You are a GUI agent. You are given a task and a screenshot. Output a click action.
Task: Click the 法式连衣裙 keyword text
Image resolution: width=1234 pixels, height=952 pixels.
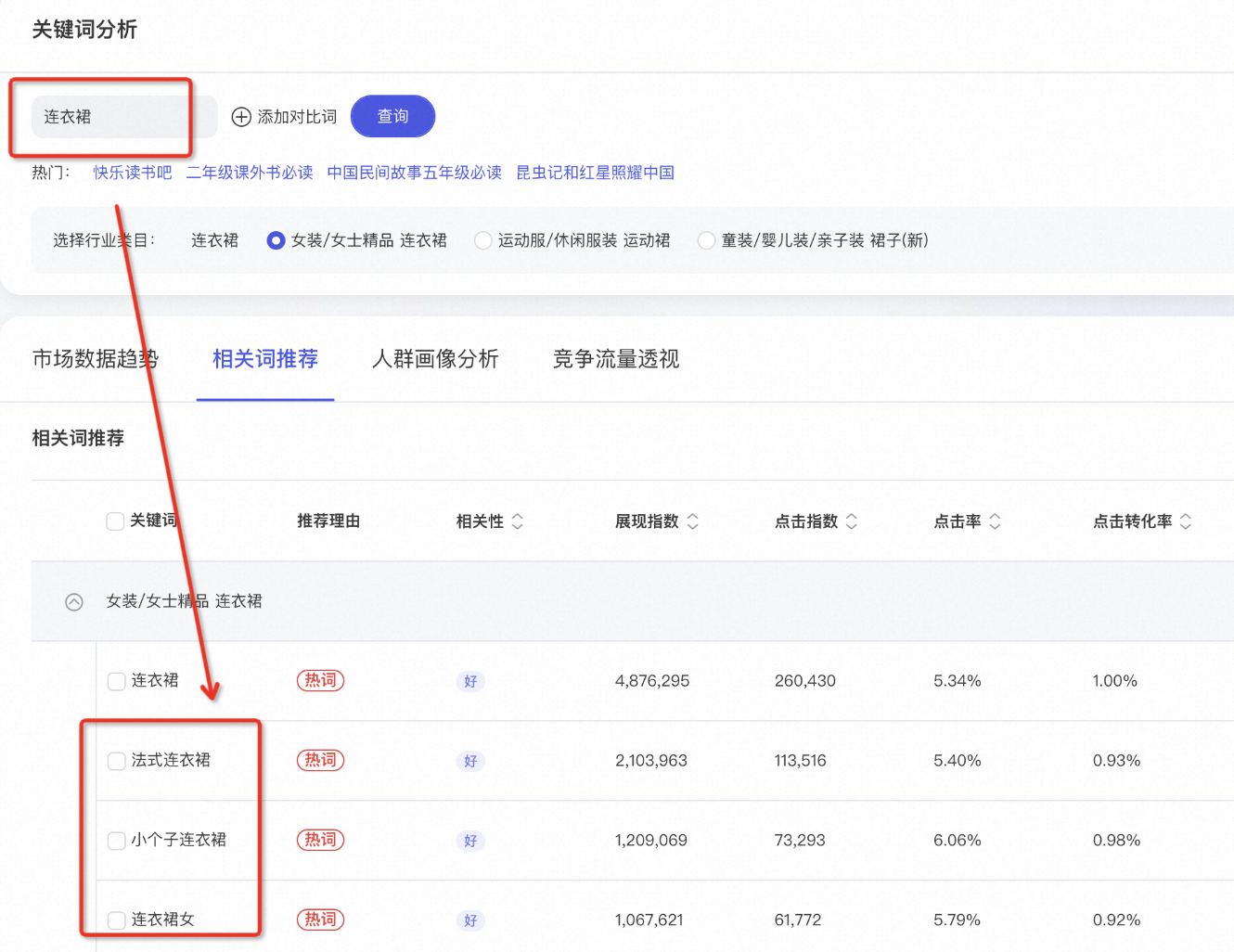pos(171,760)
